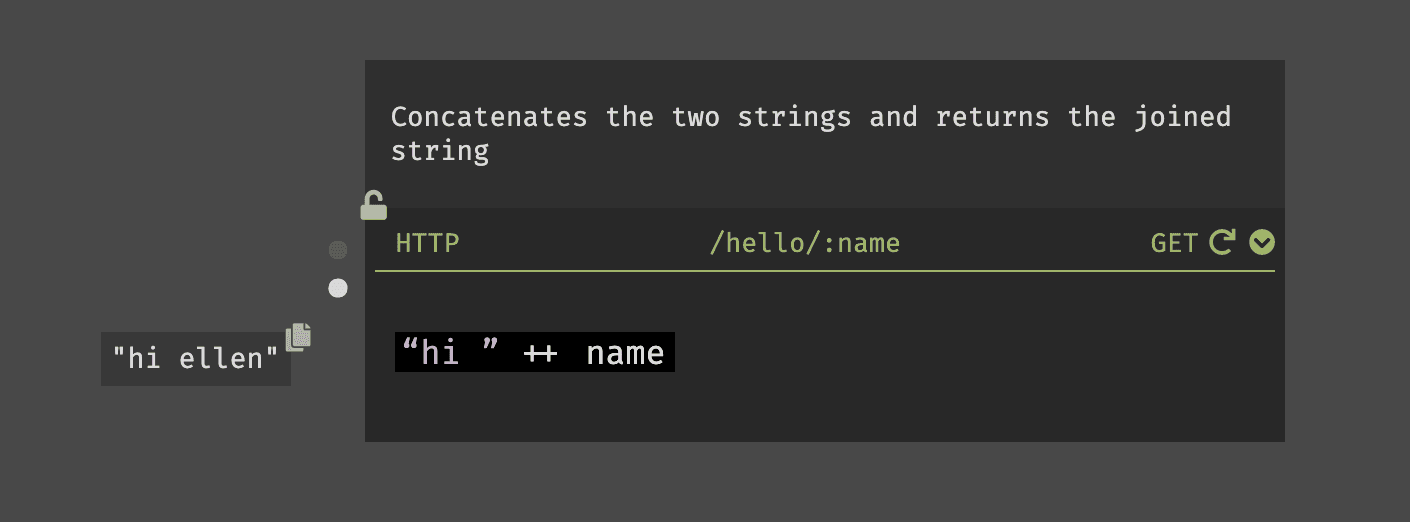Screen dimensions: 1410x522
Task: Click the GET method label
Action: (x=1174, y=243)
